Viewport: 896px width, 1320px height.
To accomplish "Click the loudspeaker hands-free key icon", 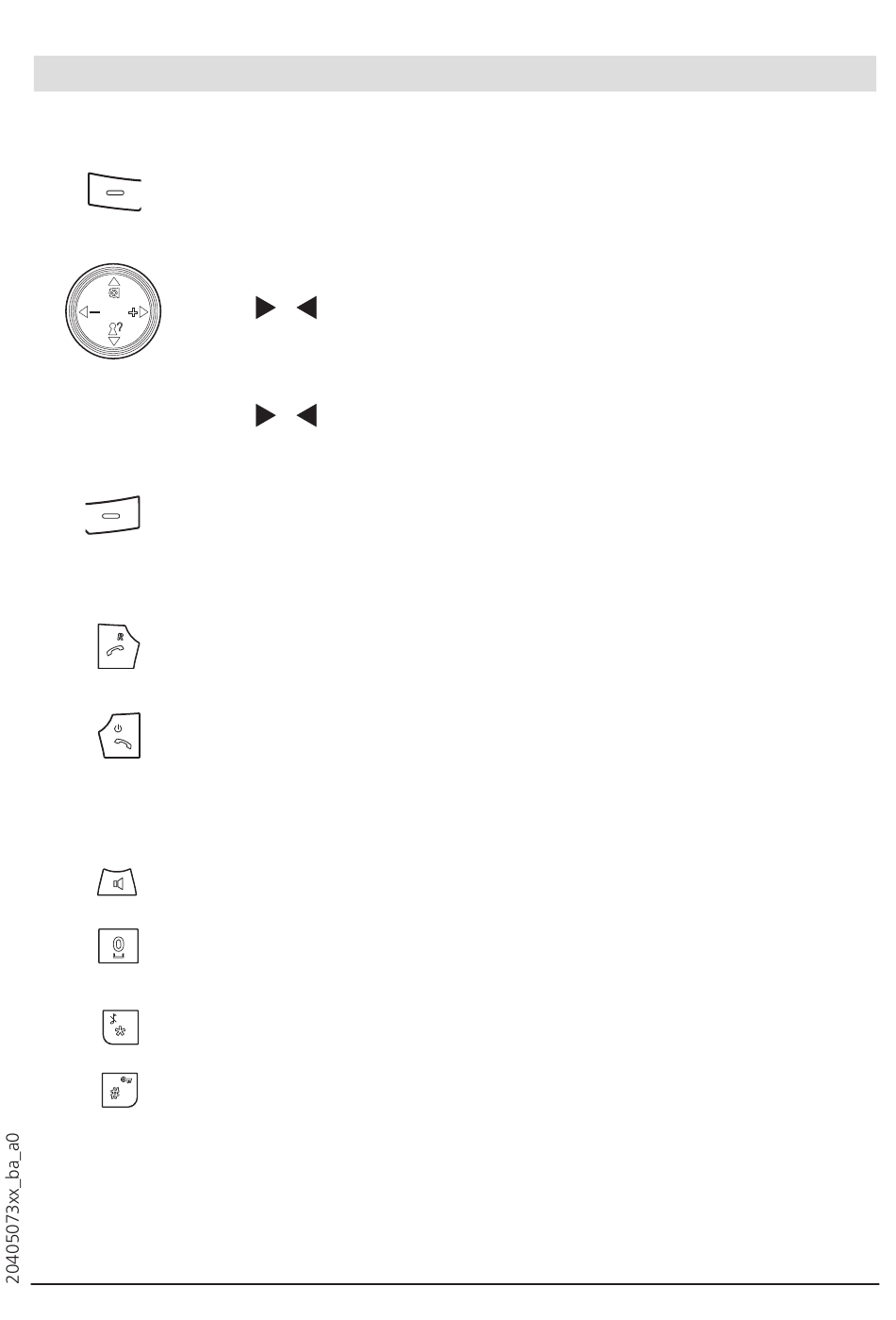I will click(119, 883).
